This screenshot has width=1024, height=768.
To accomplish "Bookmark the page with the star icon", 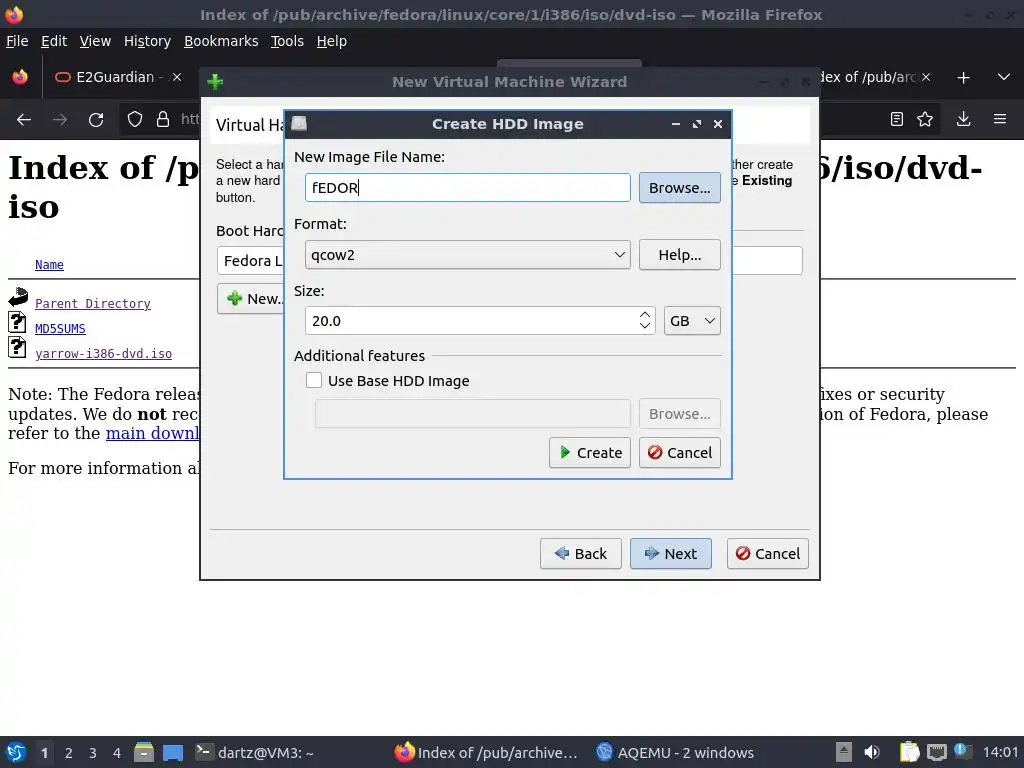I will (925, 119).
